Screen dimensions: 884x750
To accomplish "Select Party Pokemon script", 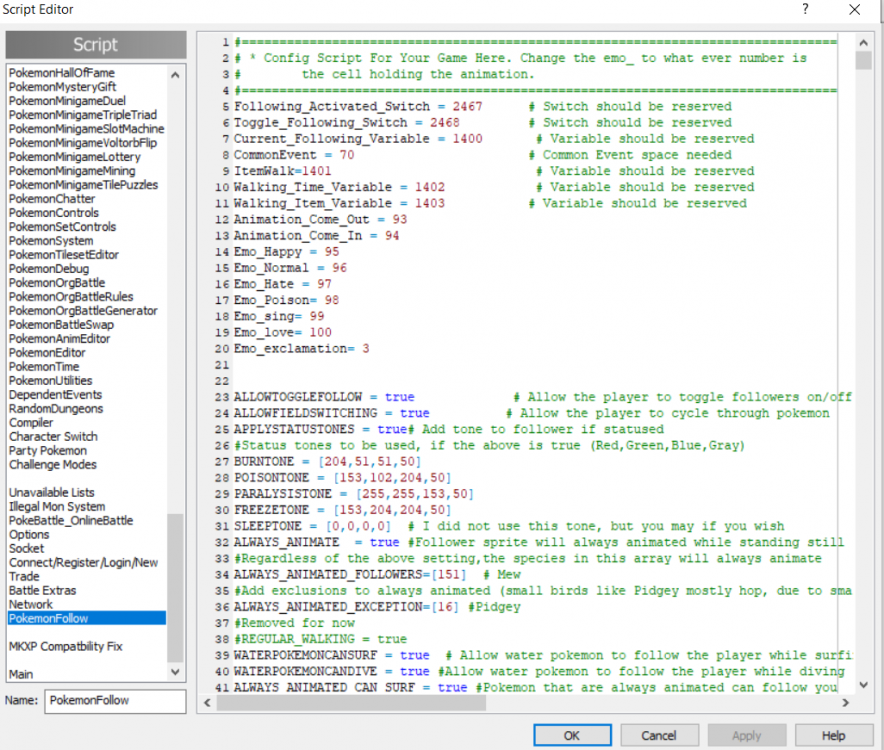I will coord(48,451).
